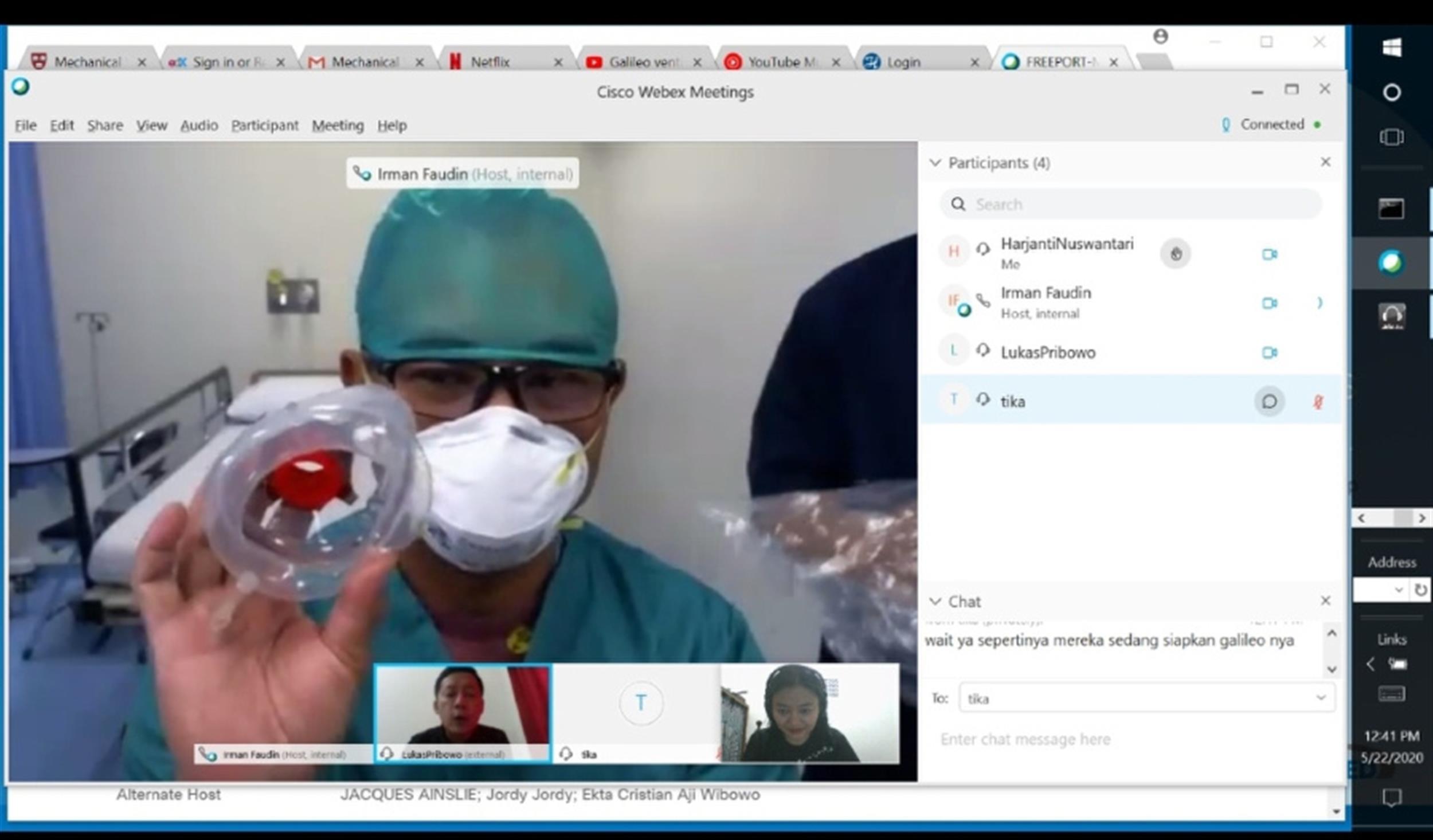
Task: Click the H avatar of HarjantiNuswantari
Action: pyautogui.click(x=953, y=251)
